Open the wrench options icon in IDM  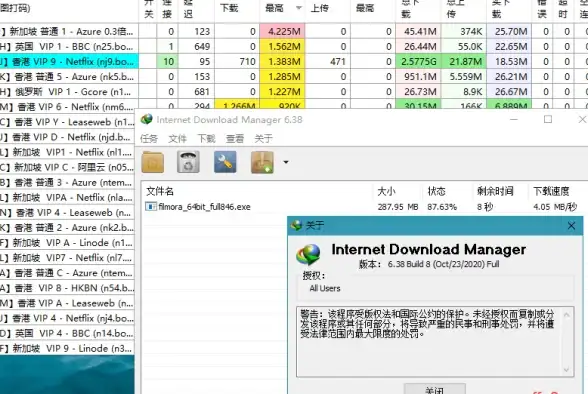coord(225,162)
